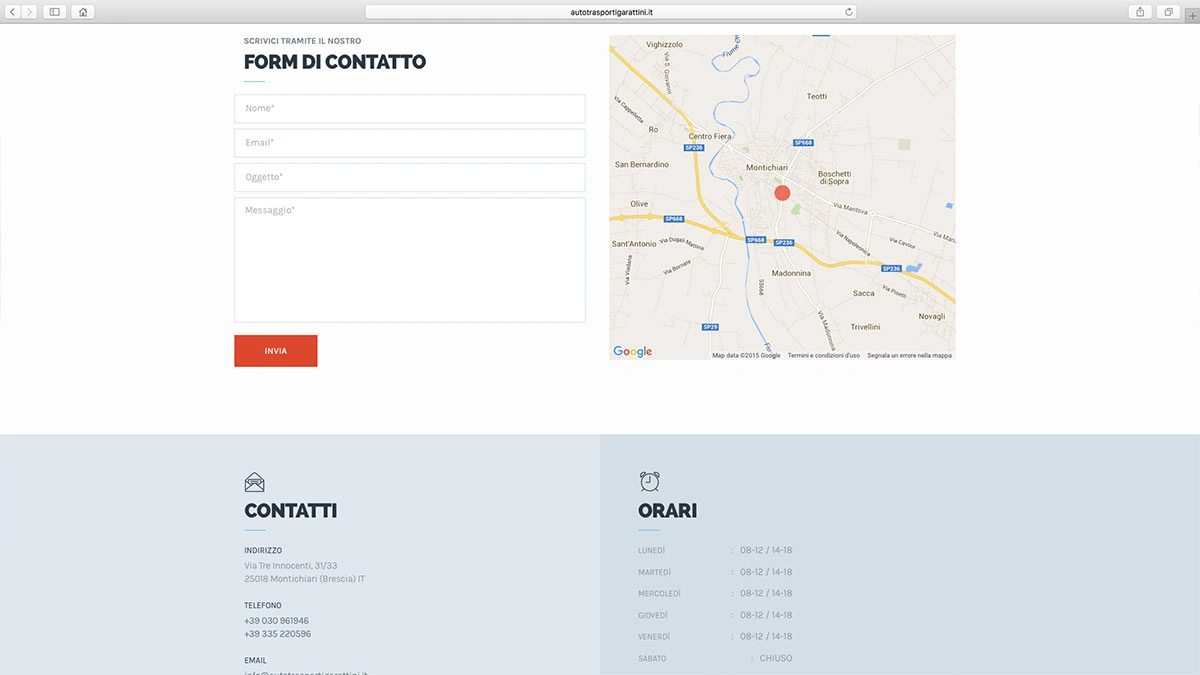Click the Venerdì hours row

click(x=715, y=637)
